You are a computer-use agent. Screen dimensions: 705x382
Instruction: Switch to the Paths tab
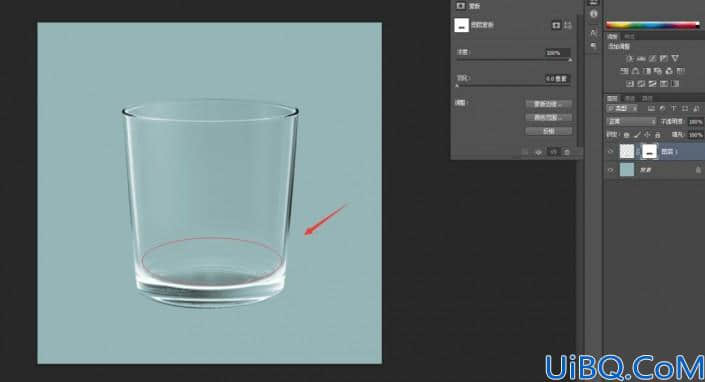647,98
